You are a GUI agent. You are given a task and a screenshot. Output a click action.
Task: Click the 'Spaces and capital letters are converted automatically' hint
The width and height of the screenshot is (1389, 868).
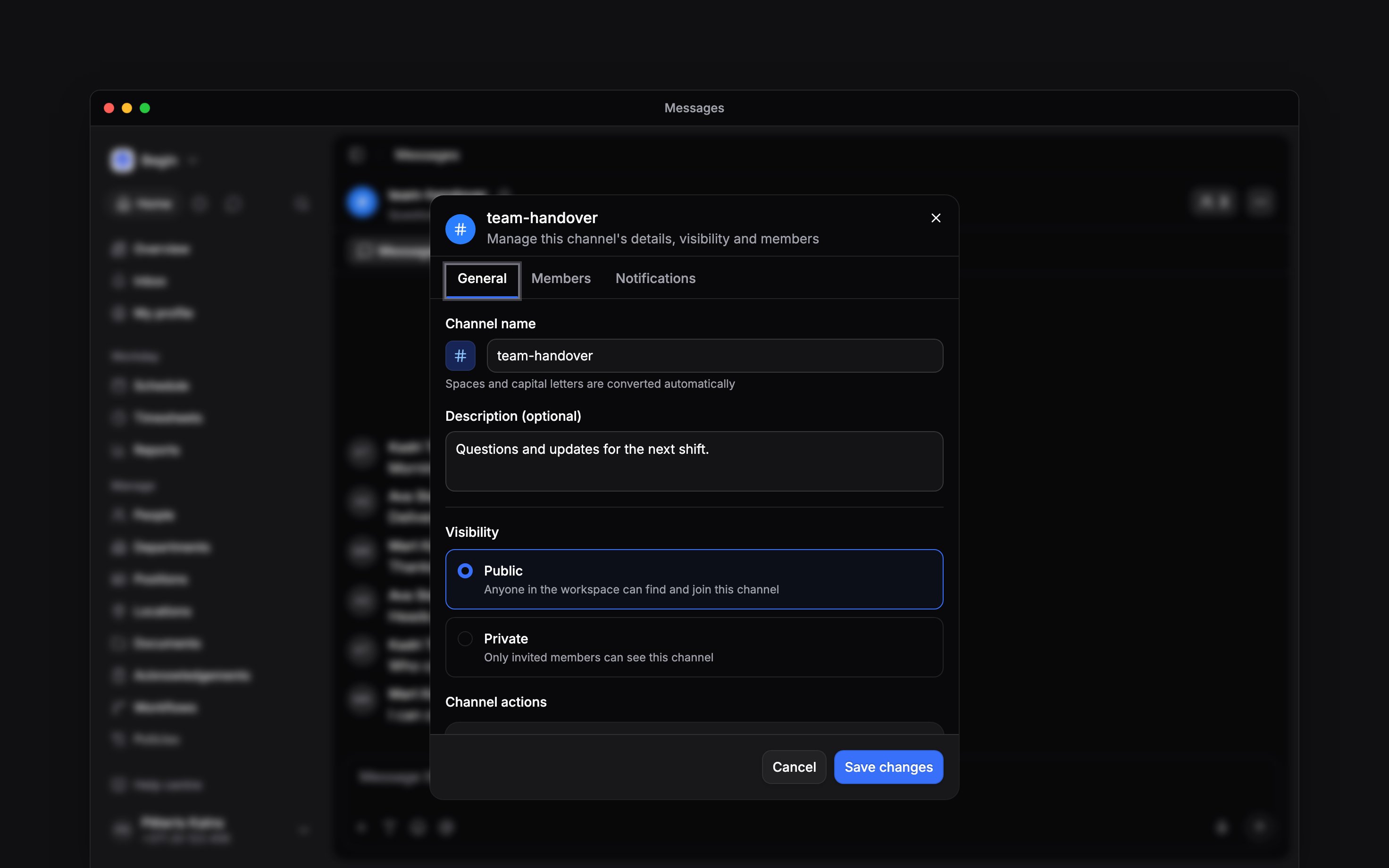pos(590,384)
